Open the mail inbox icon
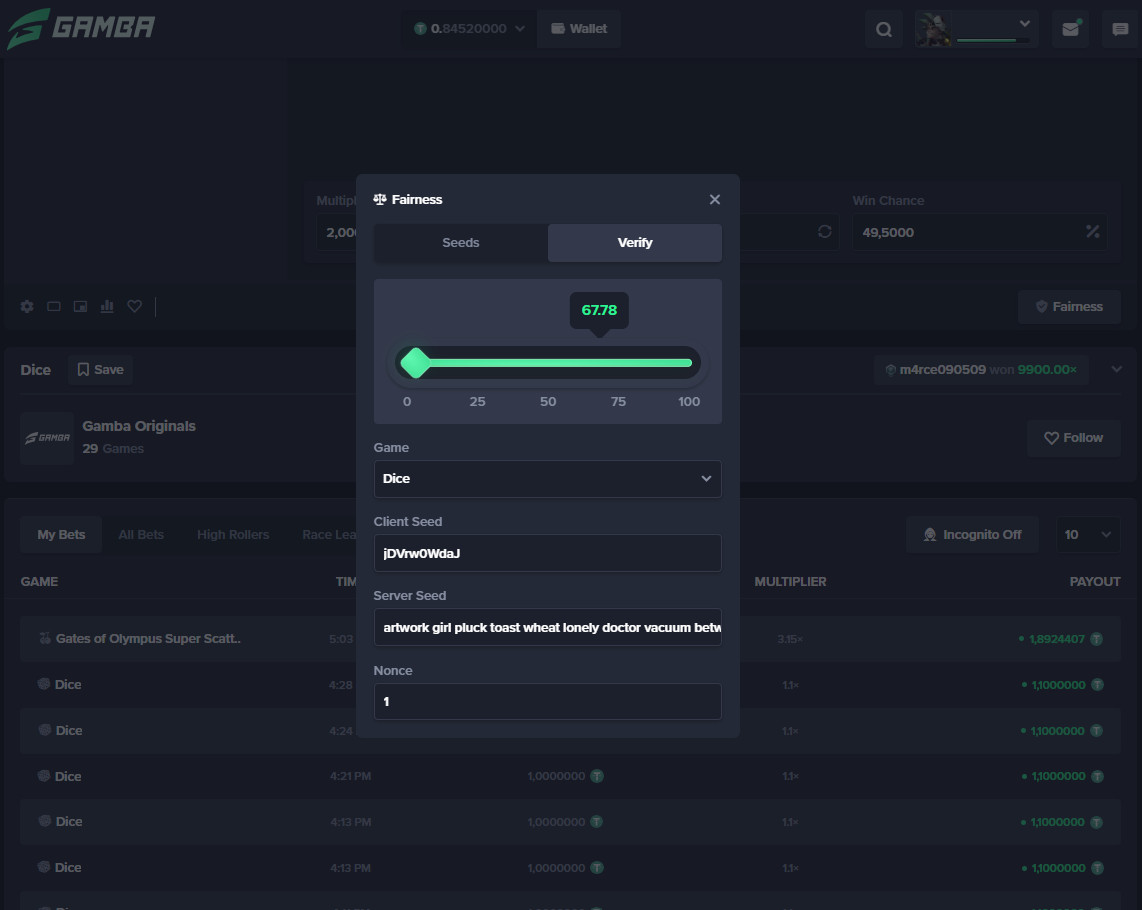This screenshot has width=1142, height=910. coord(1070,29)
